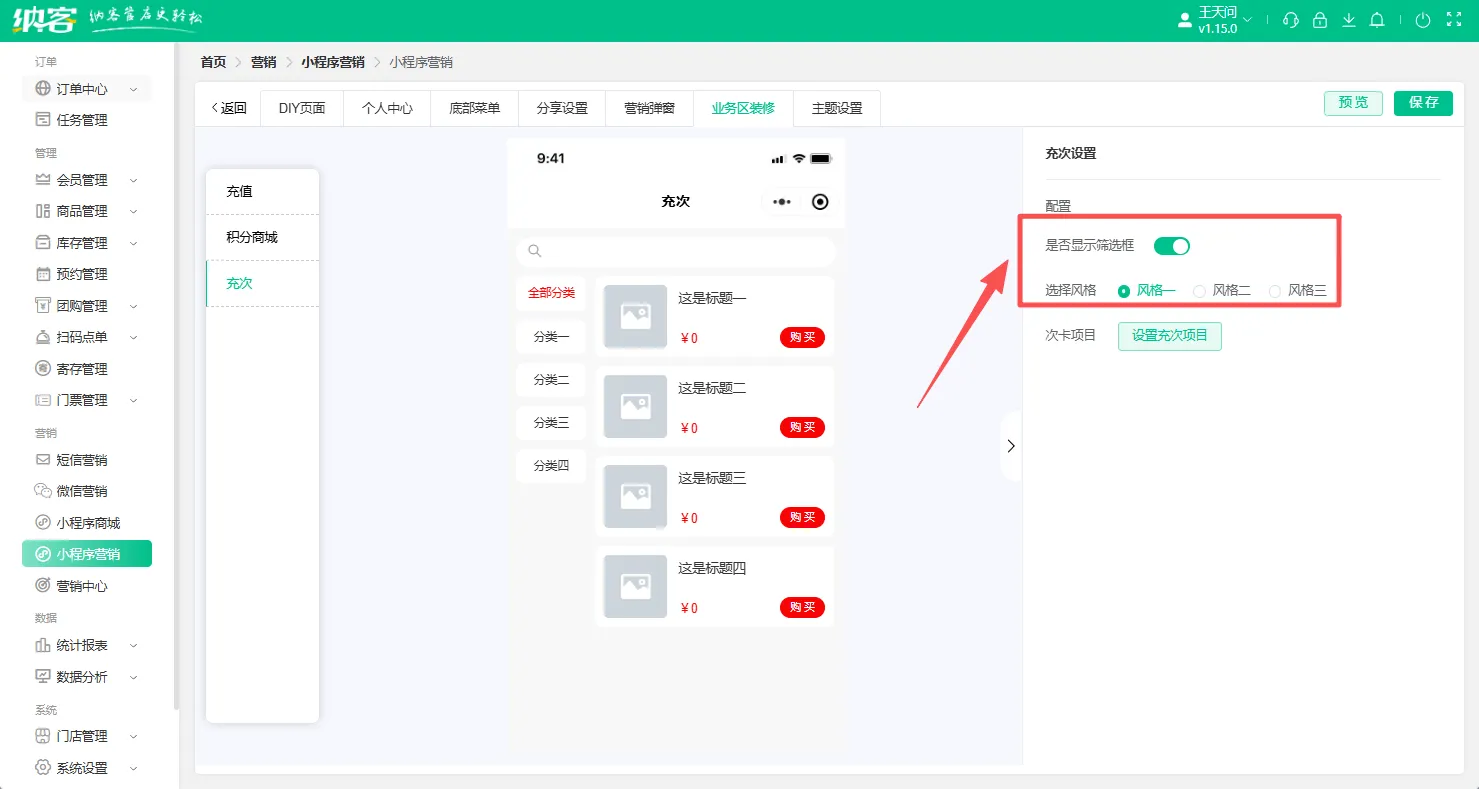Open 设置充次项目 settings
The height and width of the screenshot is (789, 1479).
[x=1169, y=336]
